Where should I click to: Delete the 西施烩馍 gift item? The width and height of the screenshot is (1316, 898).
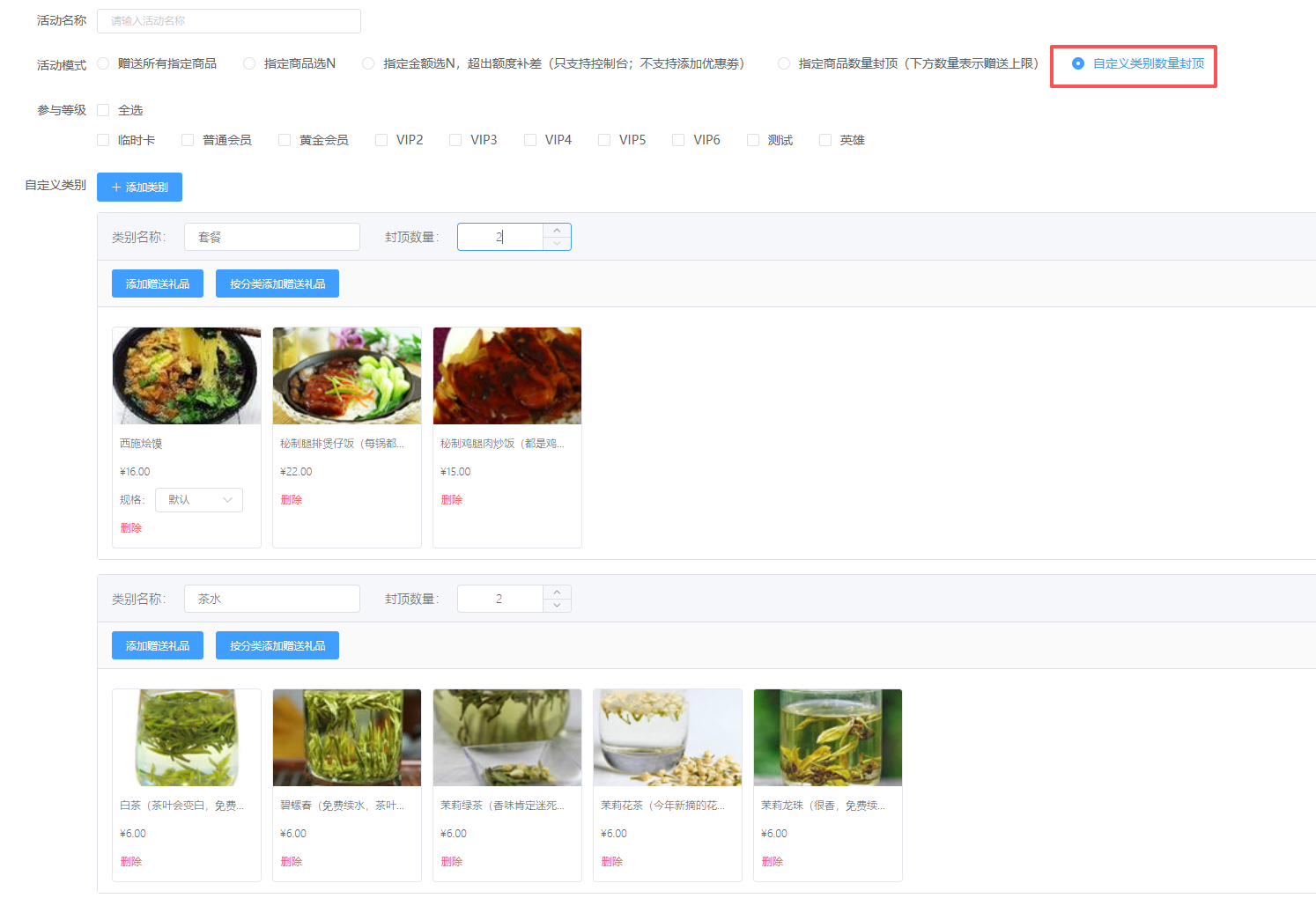pos(131,528)
